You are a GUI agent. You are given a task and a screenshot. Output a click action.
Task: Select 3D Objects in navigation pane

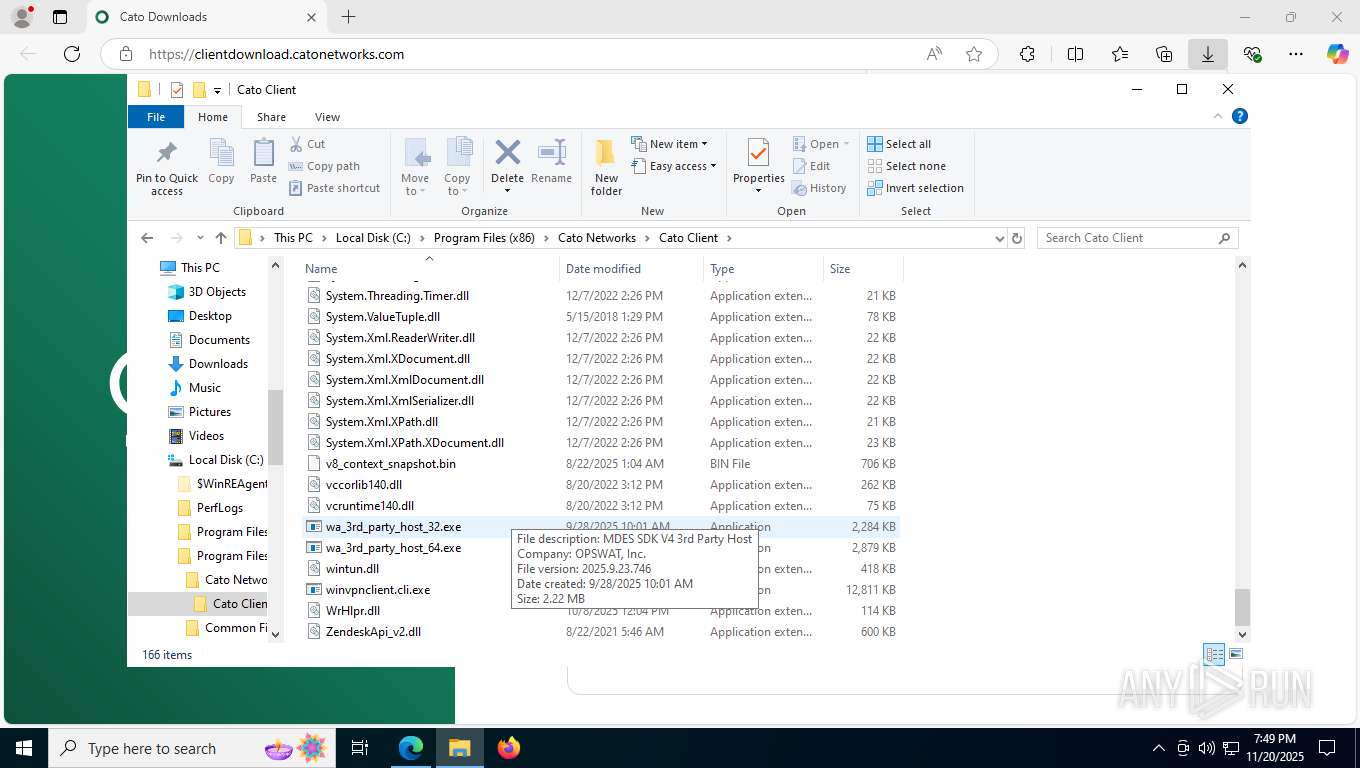point(217,292)
